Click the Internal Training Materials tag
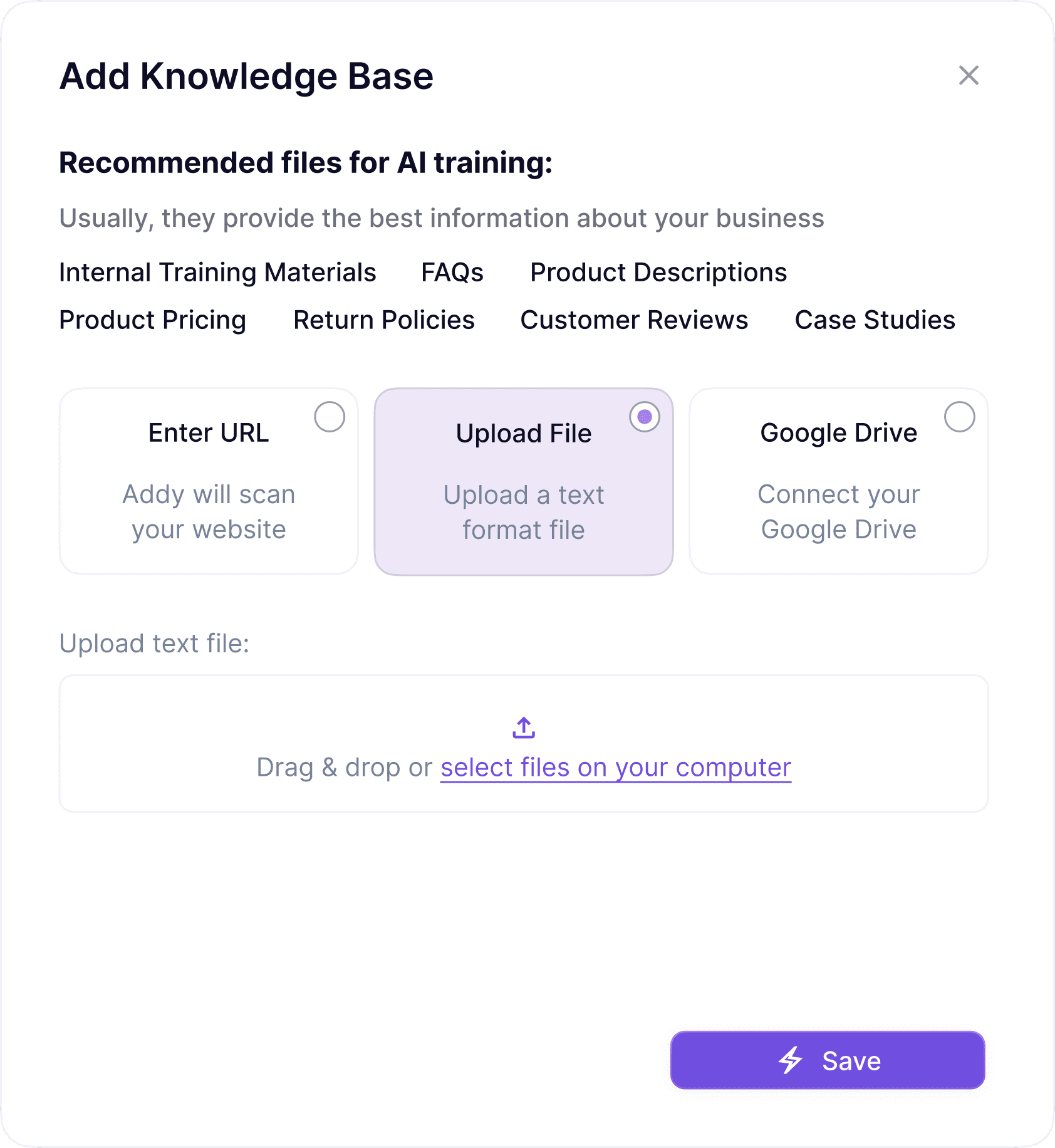 click(217, 272)
